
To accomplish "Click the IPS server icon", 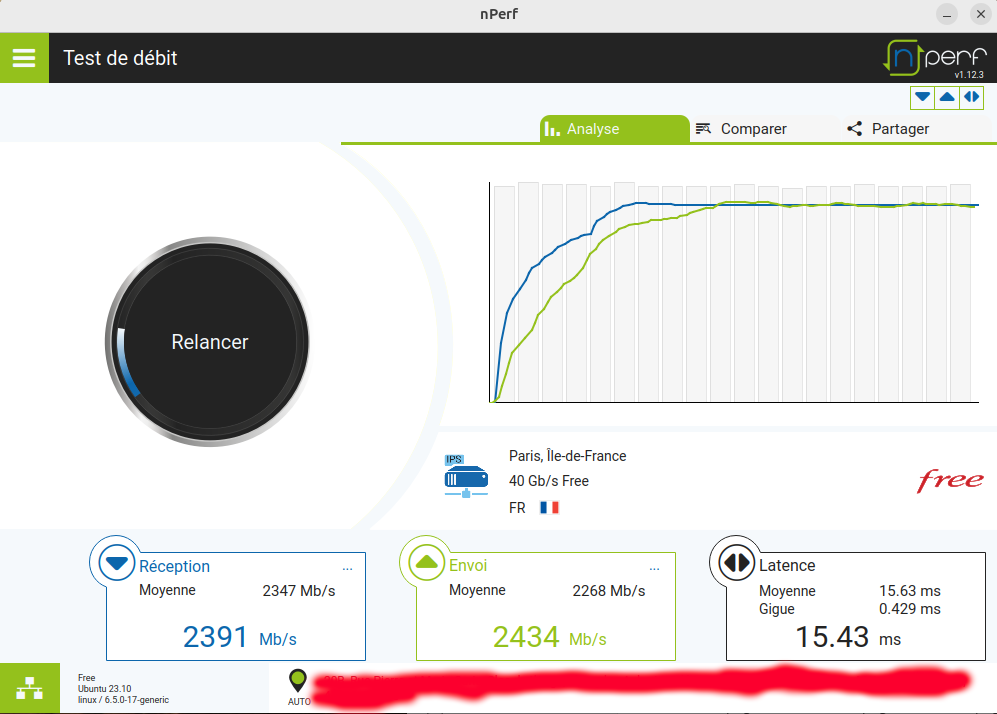I will pyautogui.click(x=466, y=477).
